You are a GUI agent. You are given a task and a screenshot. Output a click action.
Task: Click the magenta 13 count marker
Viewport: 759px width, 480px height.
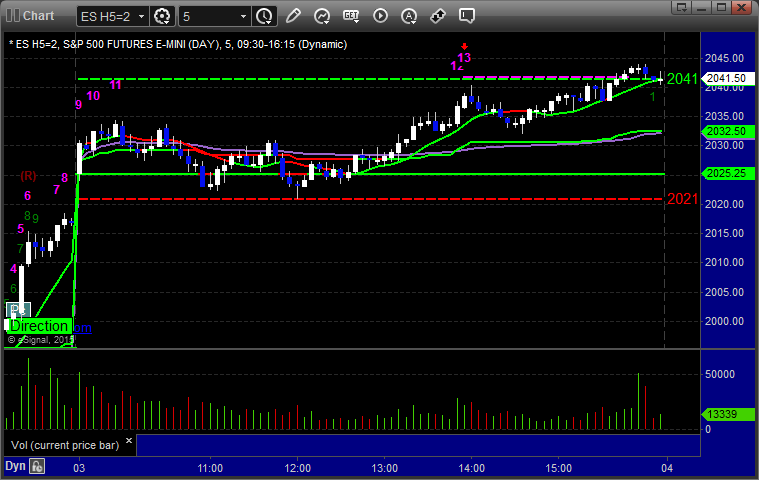(464, 58)
